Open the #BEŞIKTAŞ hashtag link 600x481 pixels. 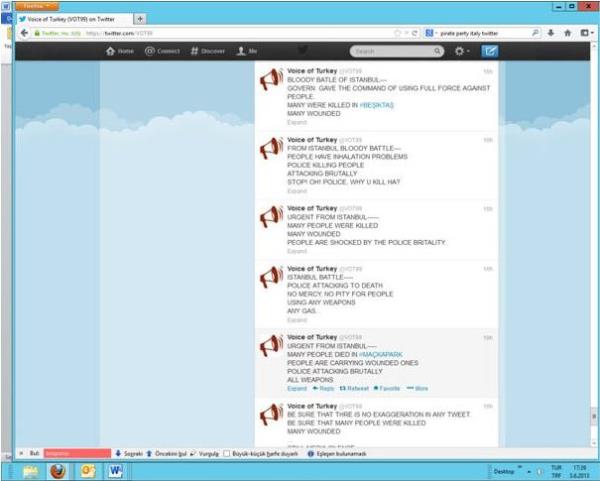(x=377, y=105)
